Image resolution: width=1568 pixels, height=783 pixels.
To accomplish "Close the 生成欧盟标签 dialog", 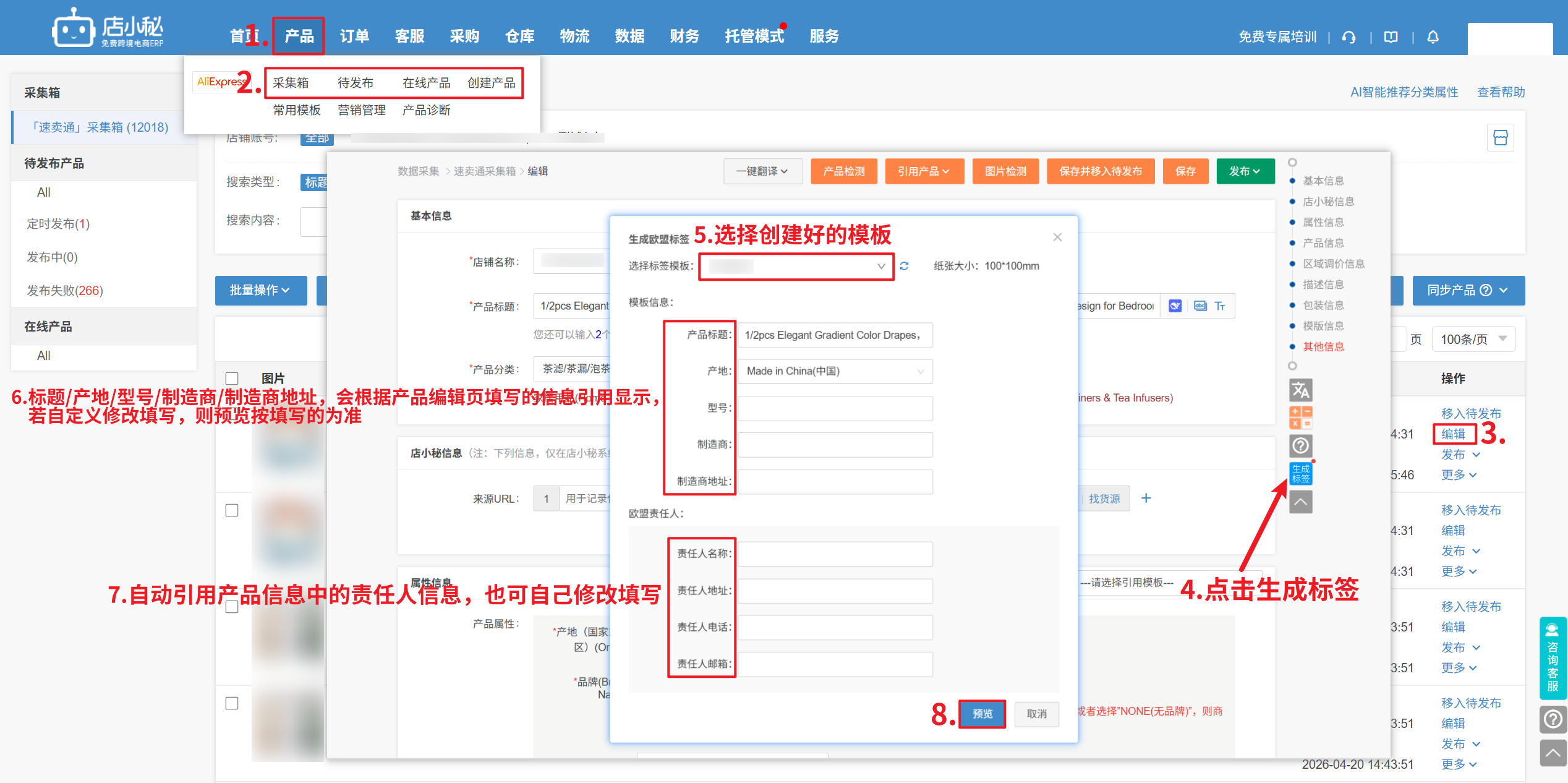I will (1057, 237).
